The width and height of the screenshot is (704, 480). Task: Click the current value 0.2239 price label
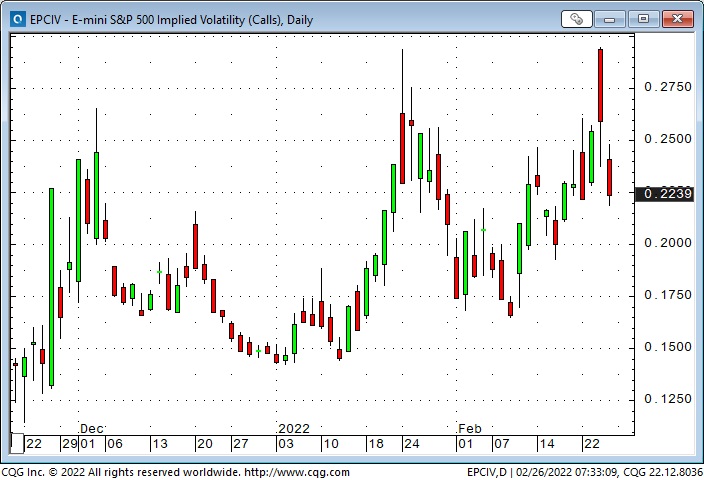[664, 194]
